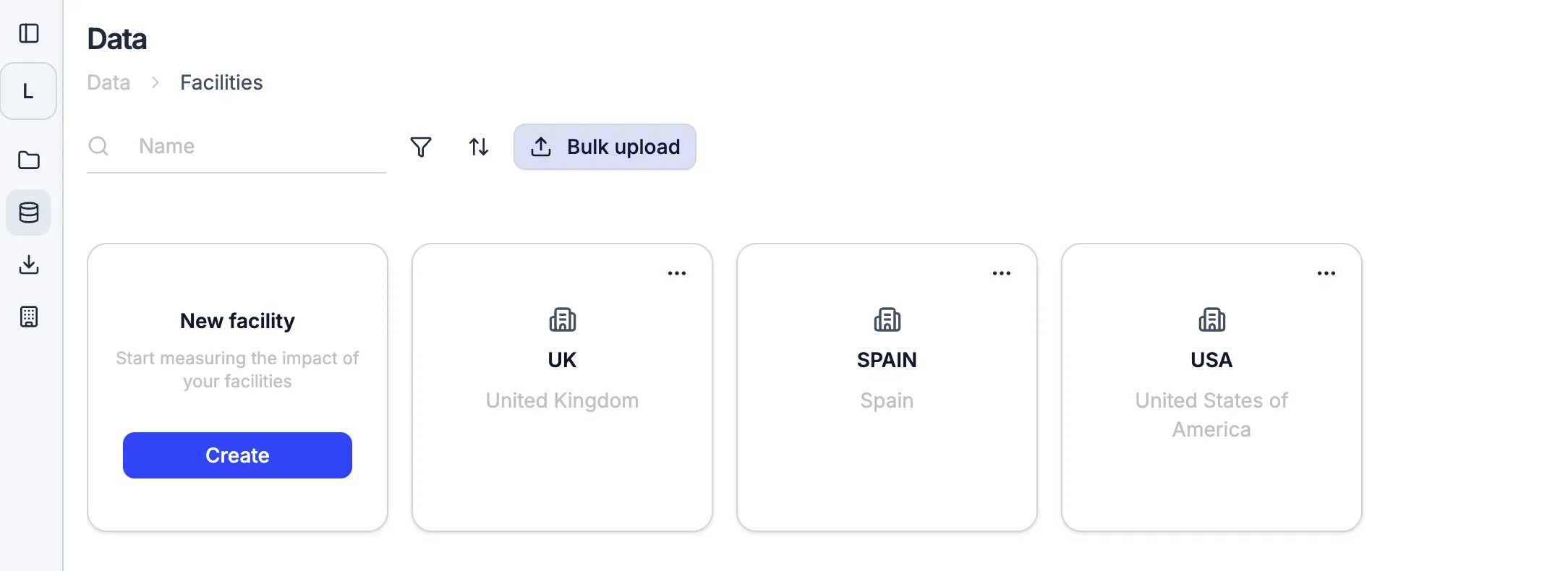1568x571 pixels.
Task: Open the Data section via the database icon
Action: coord(28,212)
